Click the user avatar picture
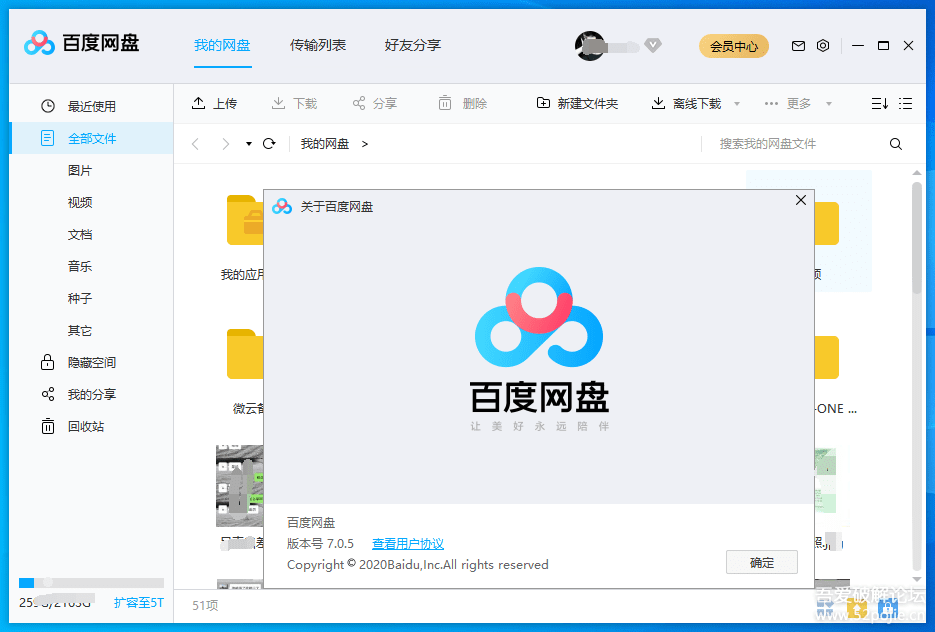 pyautogui.click(x=589, y=46)
